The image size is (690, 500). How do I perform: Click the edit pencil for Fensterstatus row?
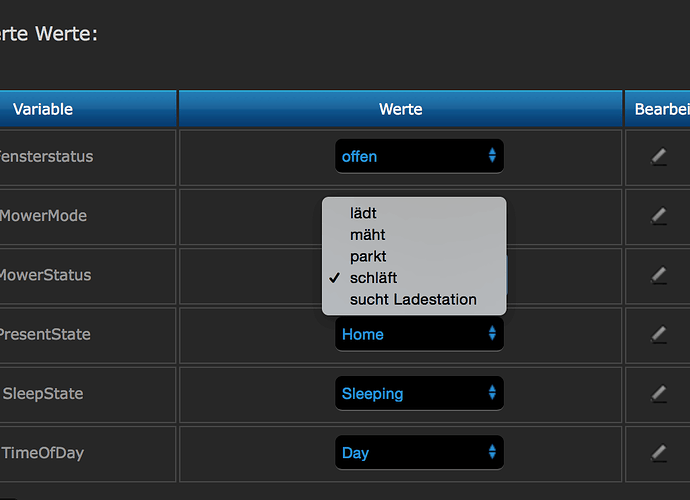[x=658, y=156]
